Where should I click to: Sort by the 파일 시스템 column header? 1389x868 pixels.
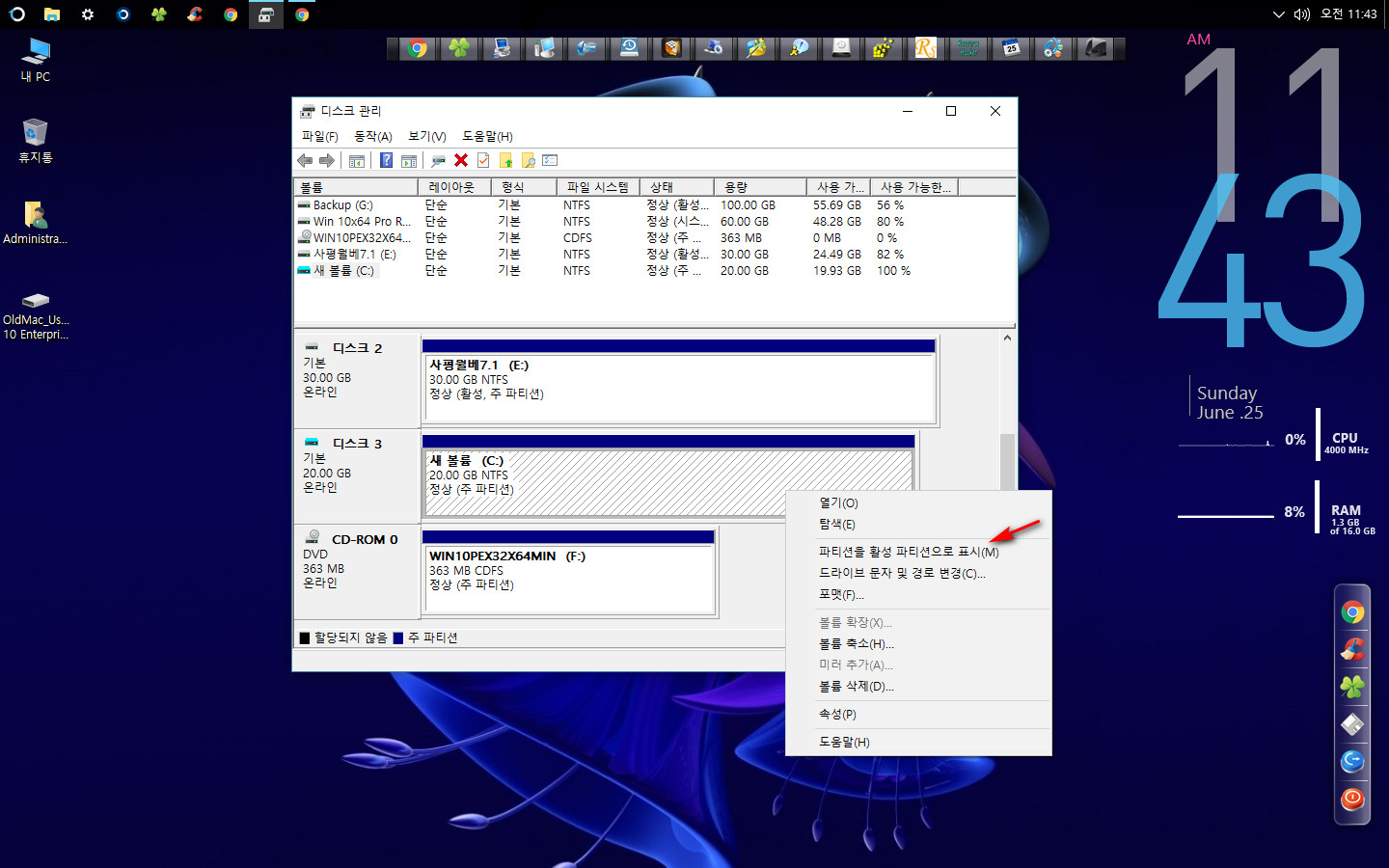(x=598, y=187)
